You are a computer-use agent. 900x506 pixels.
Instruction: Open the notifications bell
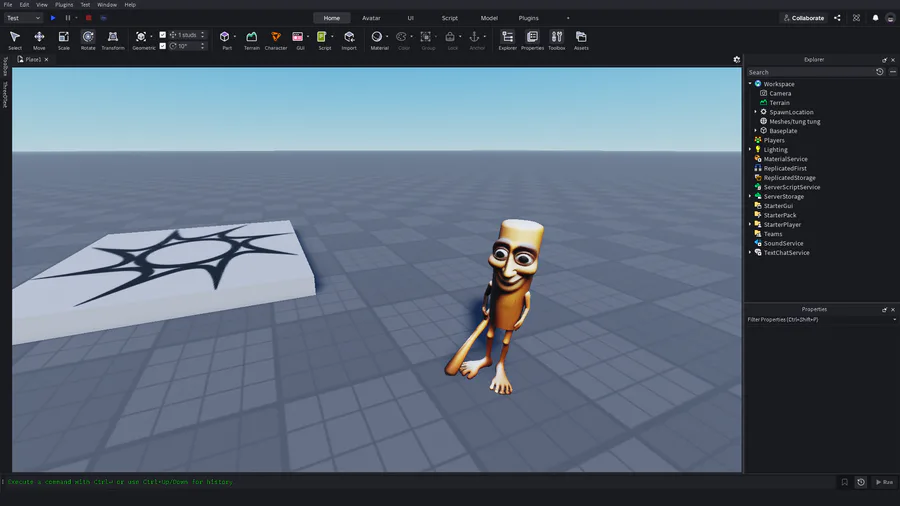click(x=875, y=18)
